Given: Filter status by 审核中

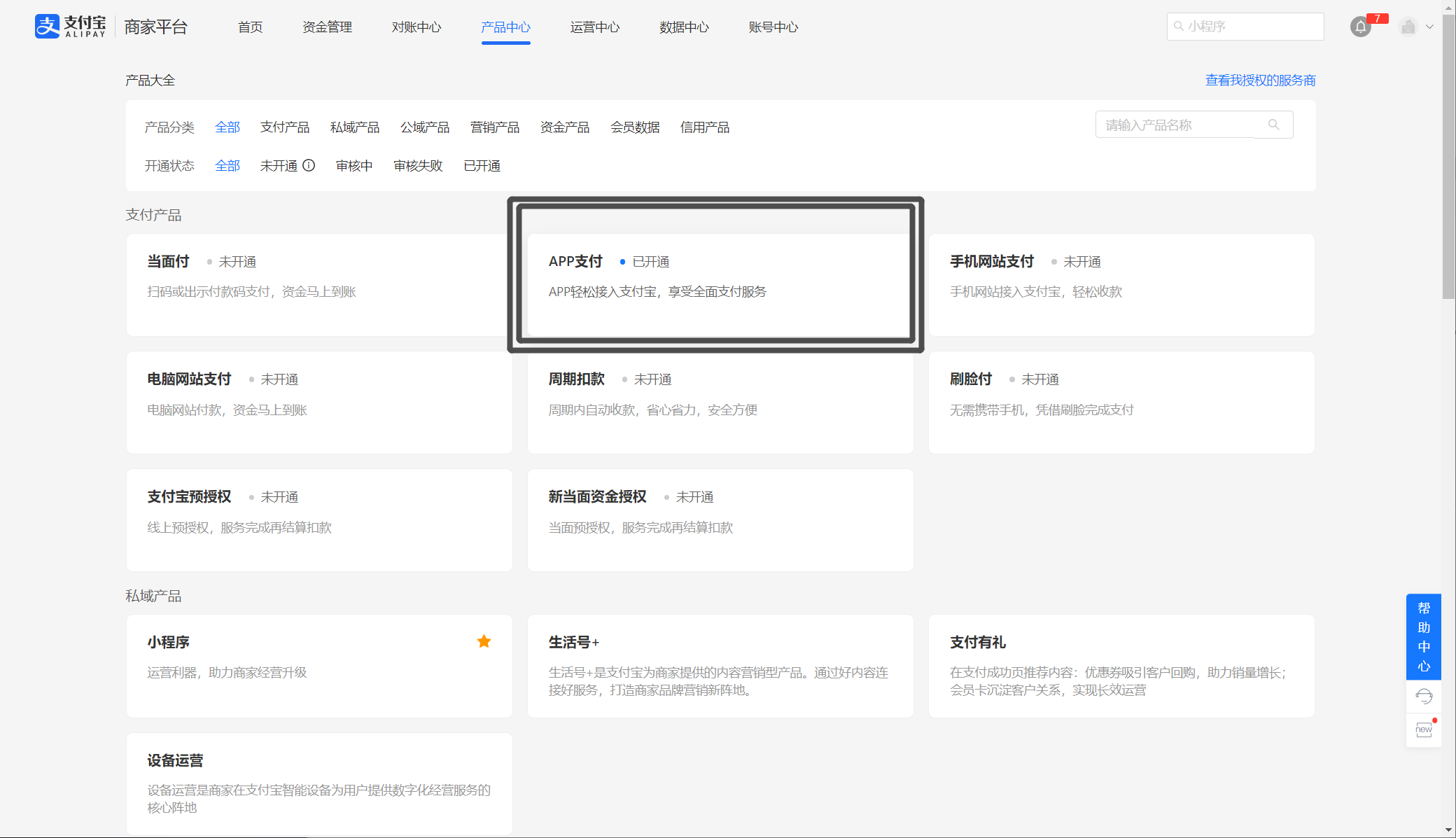Looking at the screenshot, I should click(x=354, y=165).
